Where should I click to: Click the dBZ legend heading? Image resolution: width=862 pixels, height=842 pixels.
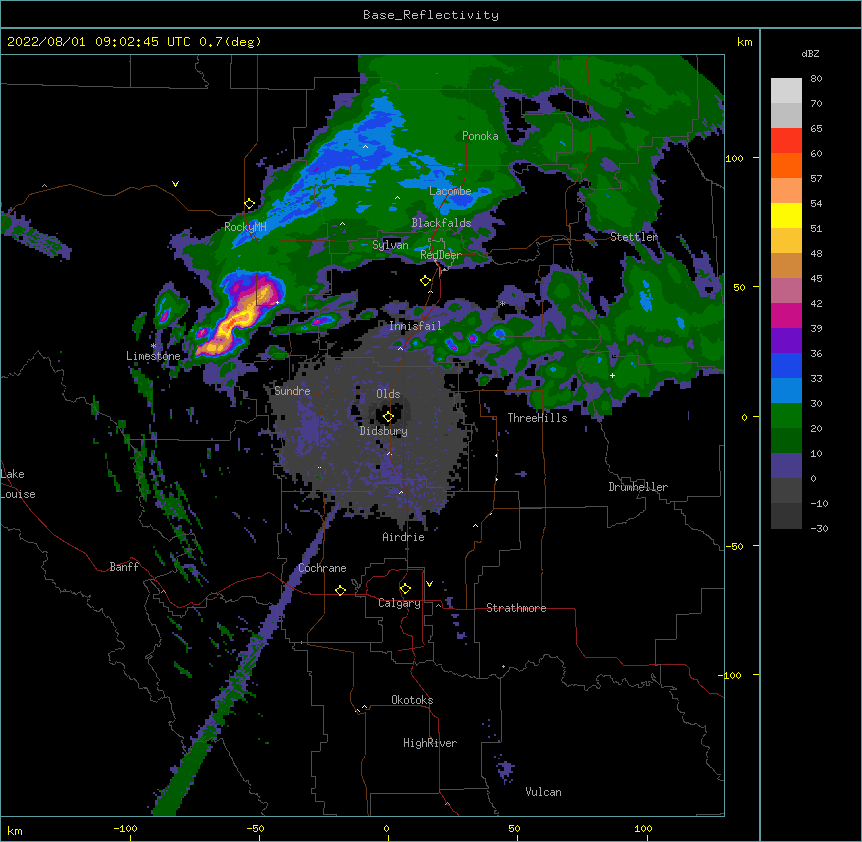pos(810,54)
